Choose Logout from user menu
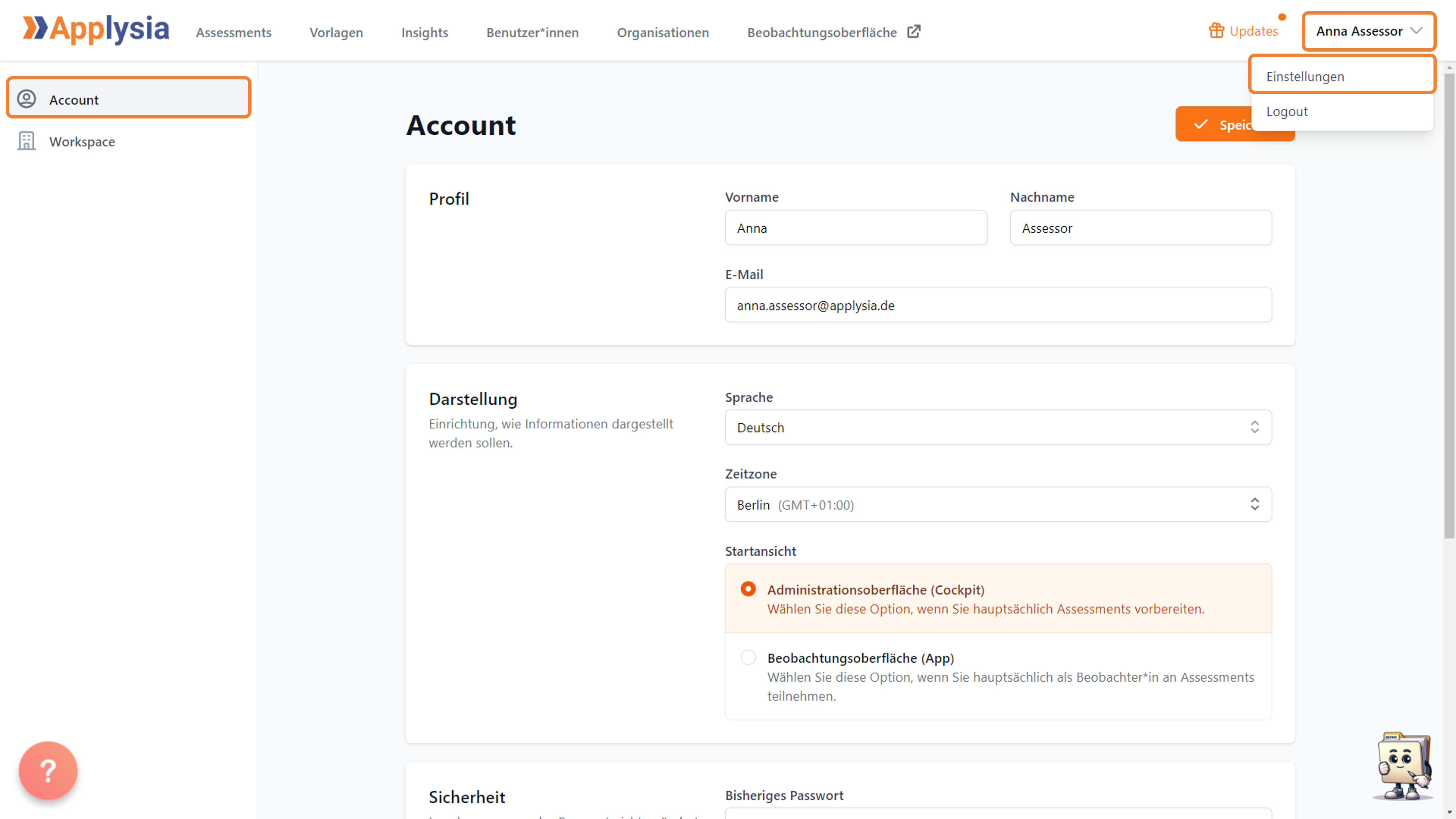Screen dimensions: 1456x819 pos(1342,111)
